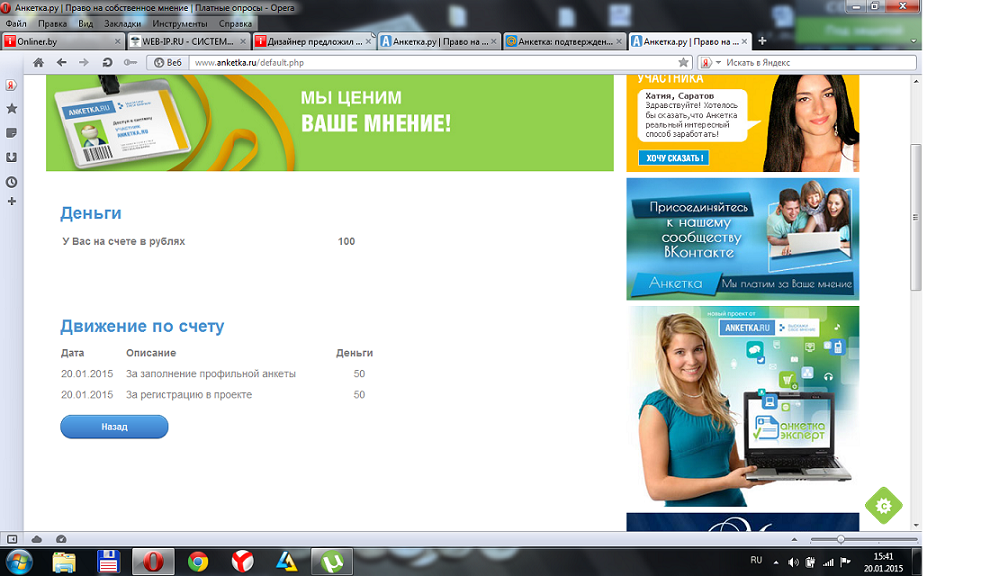Image resolution: width=981 pixels, height=576 pixels.
Task: Click the RU language indicator
Action: tap(756, 560)
